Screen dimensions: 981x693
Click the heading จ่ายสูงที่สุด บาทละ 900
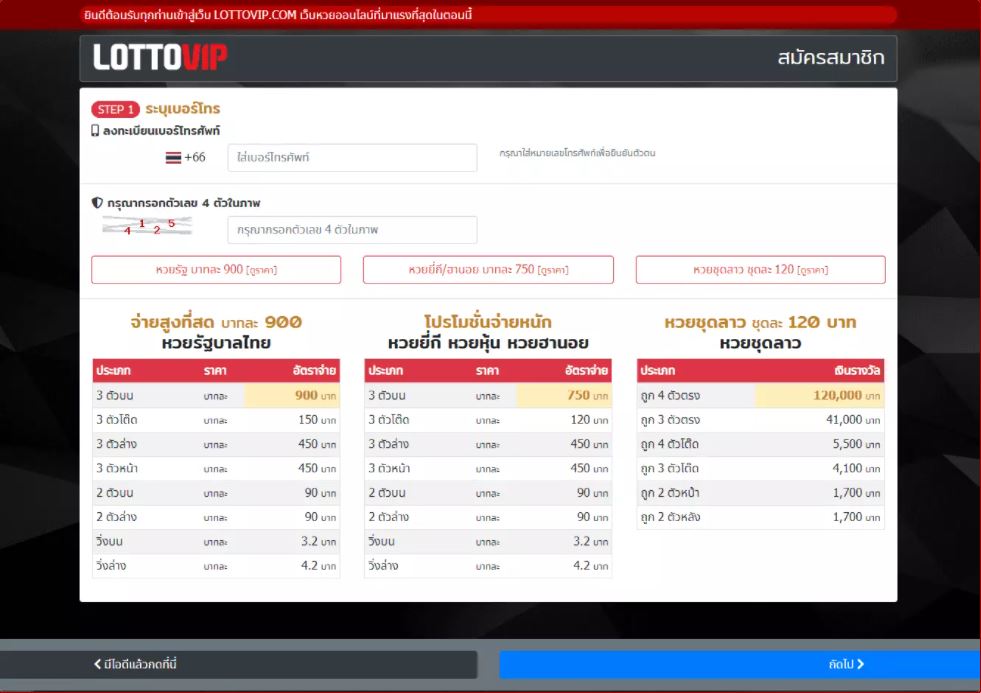click(216, 322)
